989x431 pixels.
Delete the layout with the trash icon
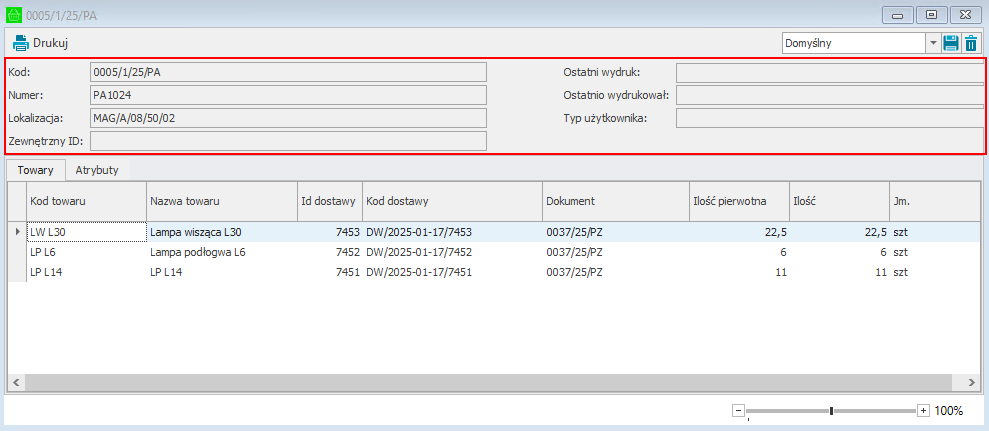(971, 43)
